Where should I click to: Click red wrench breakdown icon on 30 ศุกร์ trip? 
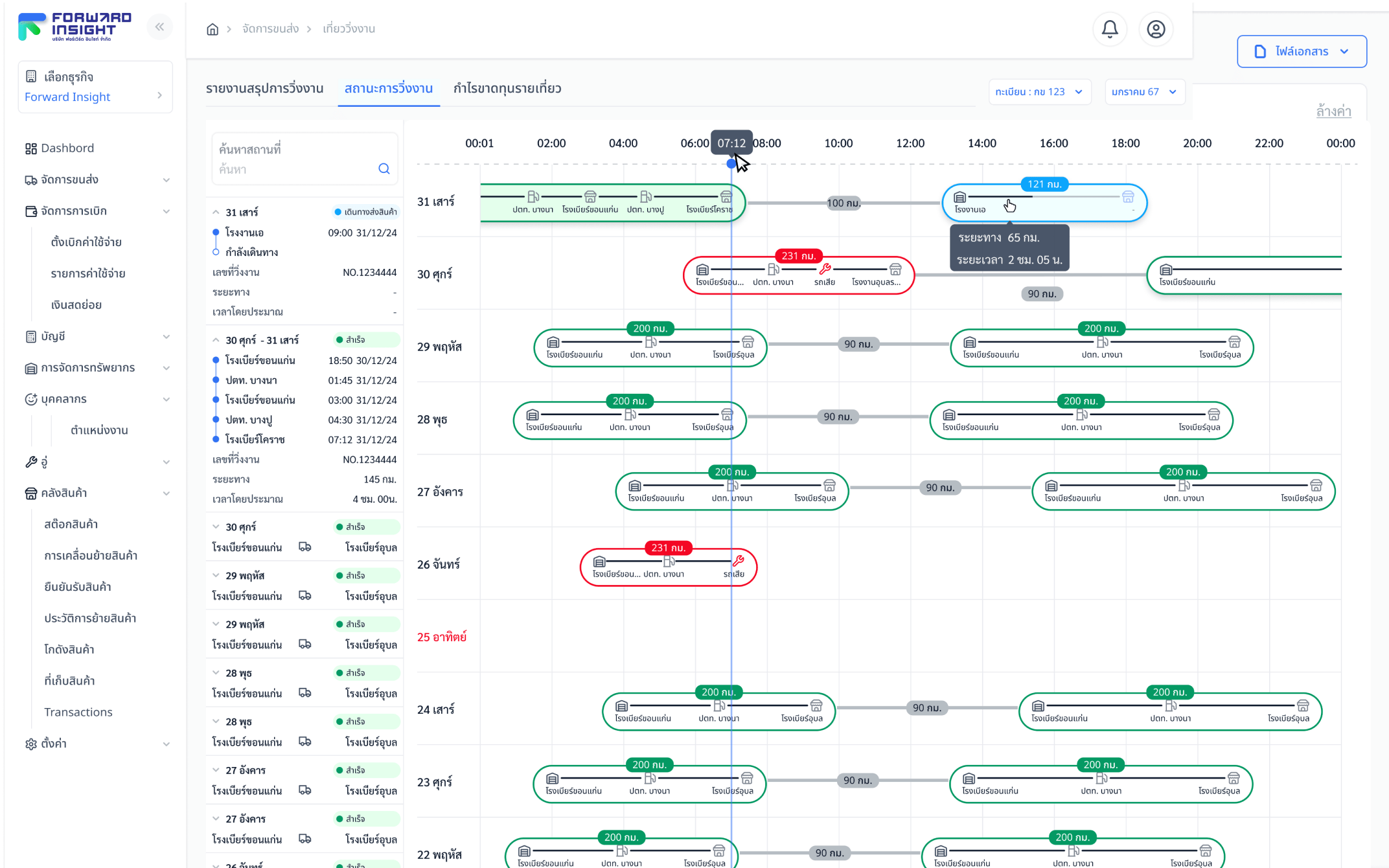(x=825, y=269)
